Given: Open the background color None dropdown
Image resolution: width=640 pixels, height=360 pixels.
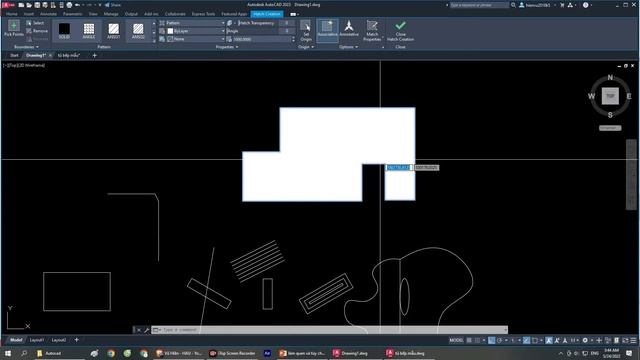Looking at the screenshot, I should pos(195,39).
